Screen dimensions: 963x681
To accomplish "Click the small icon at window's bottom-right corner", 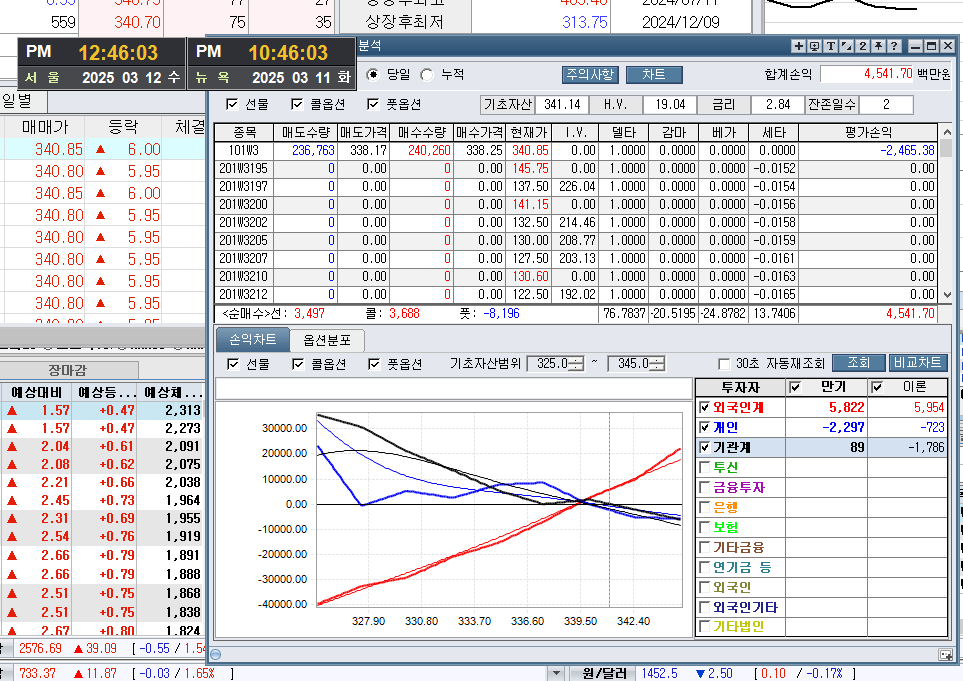I will point(945,655).
